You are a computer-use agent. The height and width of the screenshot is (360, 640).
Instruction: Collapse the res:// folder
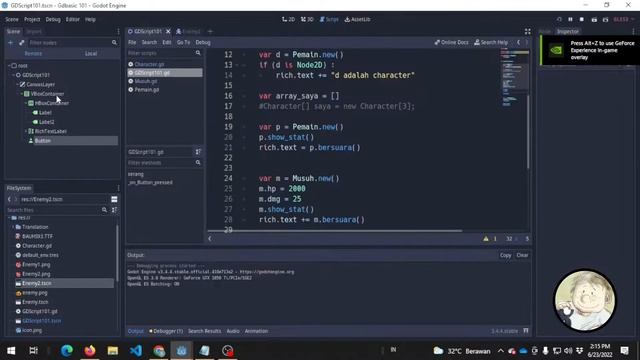point(9,218)
